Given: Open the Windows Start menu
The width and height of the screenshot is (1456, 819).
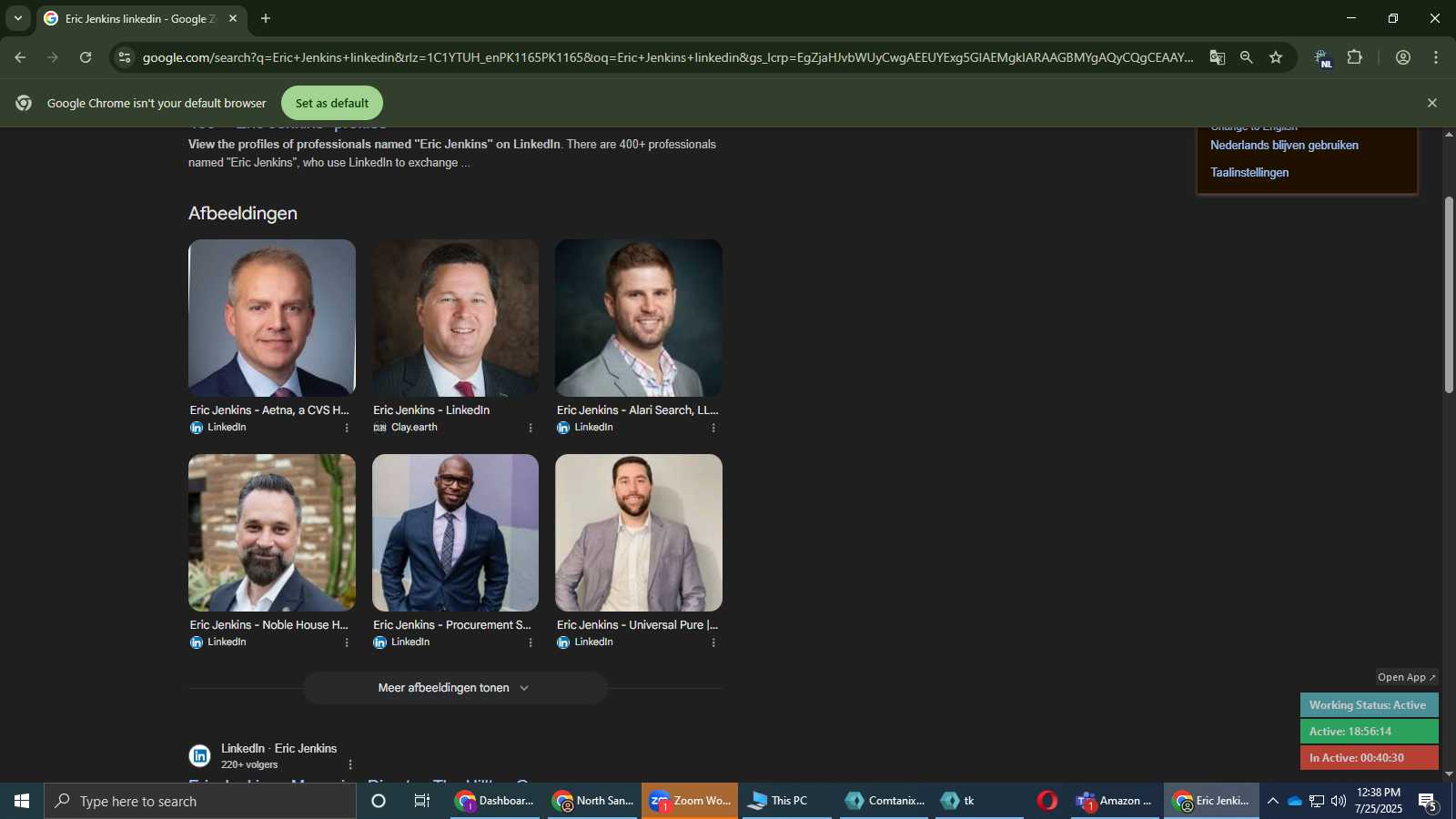Looking at the screenshot, I should pos(22,801).
